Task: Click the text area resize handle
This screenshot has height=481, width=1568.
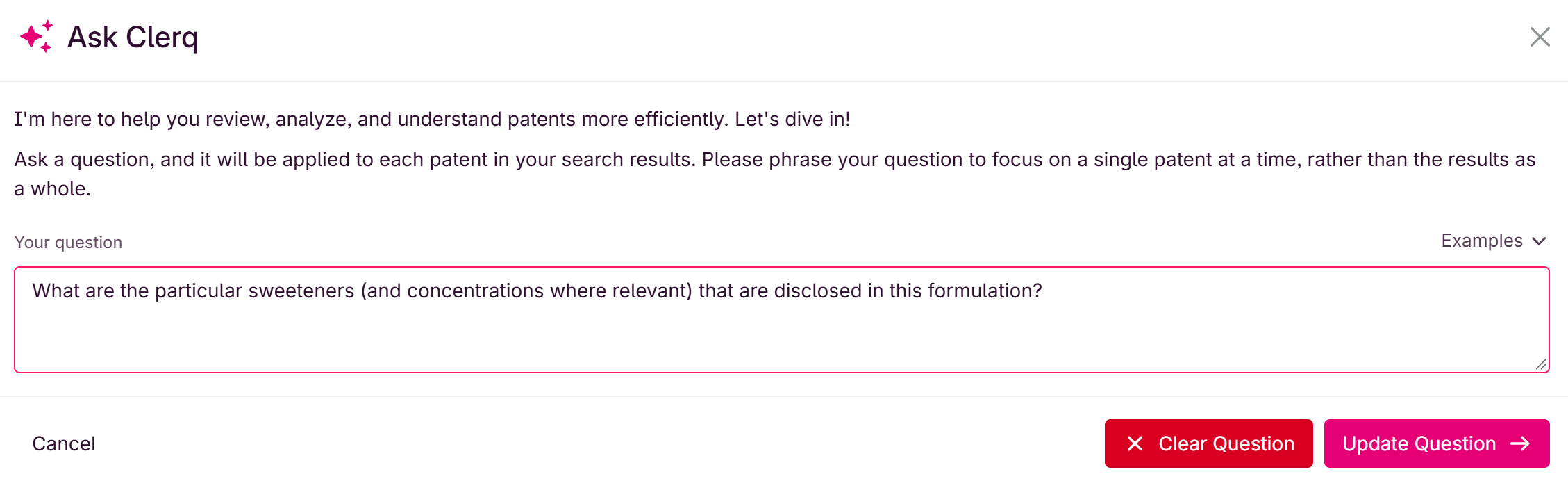Action: [x=1540, y=364]
